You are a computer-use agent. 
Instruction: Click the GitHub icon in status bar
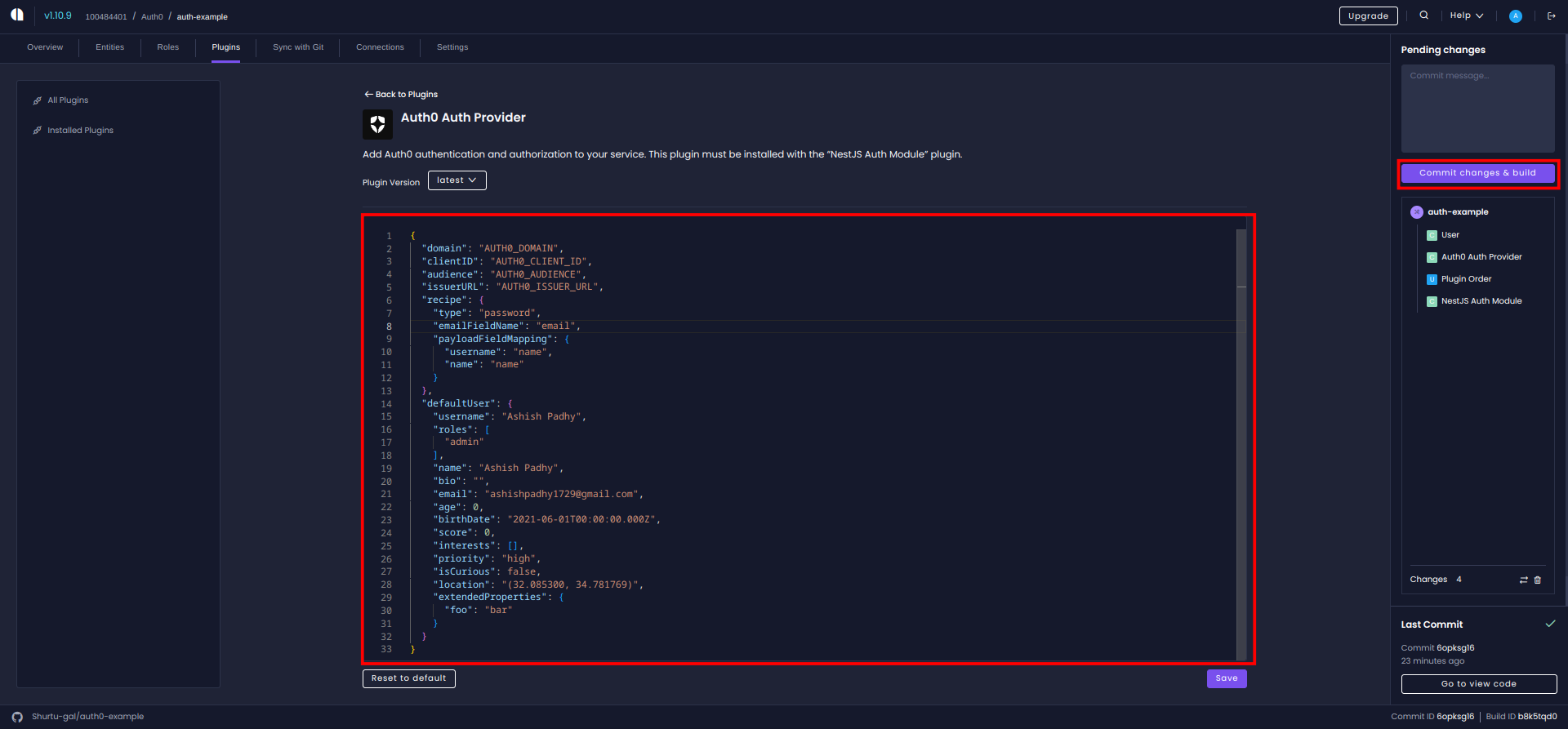(17, 717)
